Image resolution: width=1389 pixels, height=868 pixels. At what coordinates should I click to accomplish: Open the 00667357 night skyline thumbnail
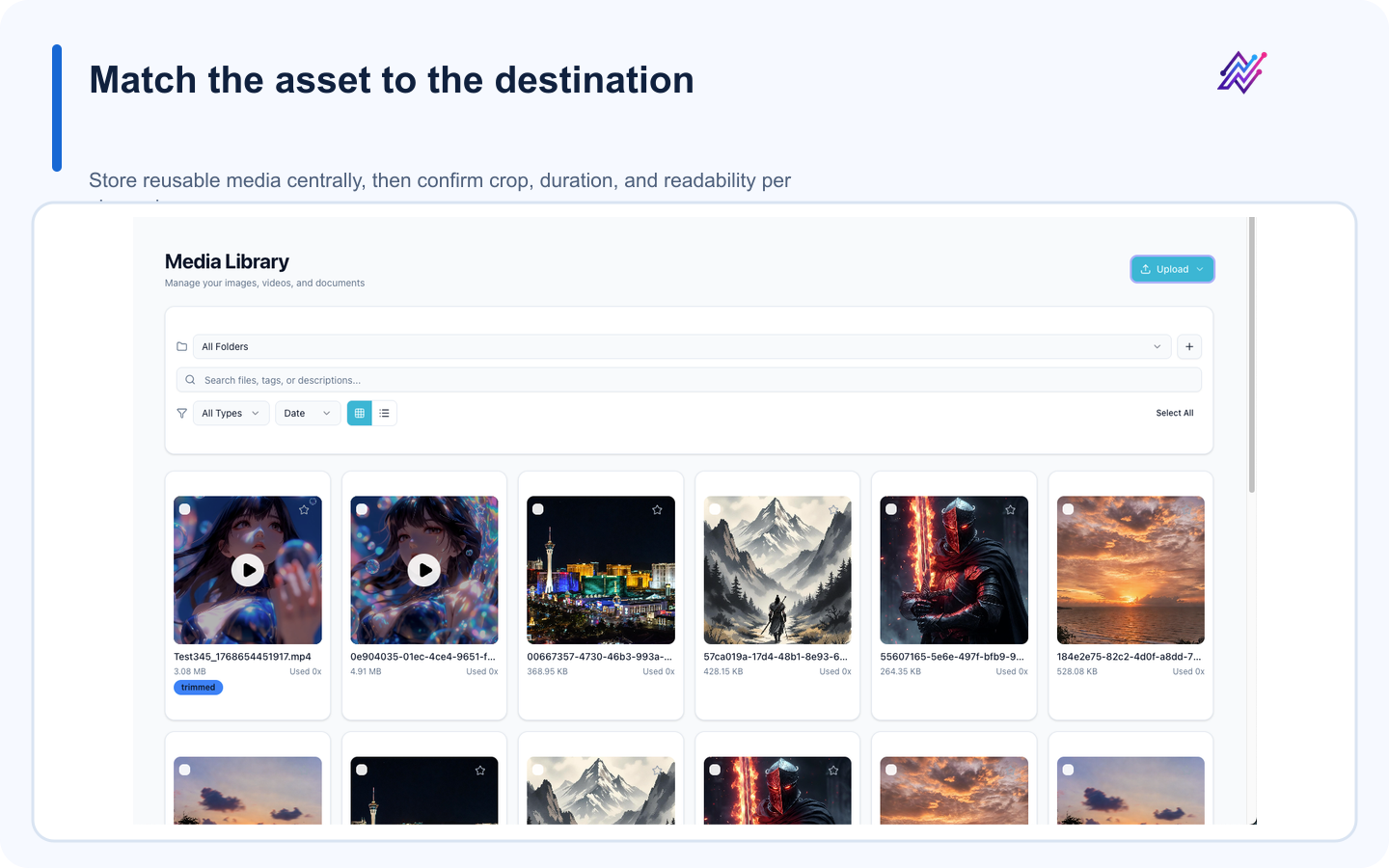[601, 570]
